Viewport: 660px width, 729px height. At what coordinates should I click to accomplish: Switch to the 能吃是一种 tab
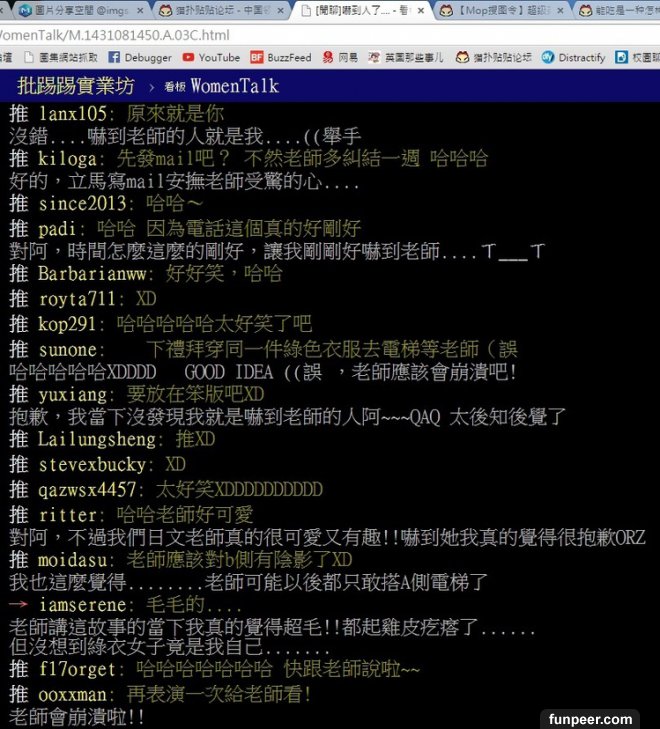(x=620, y=11)
